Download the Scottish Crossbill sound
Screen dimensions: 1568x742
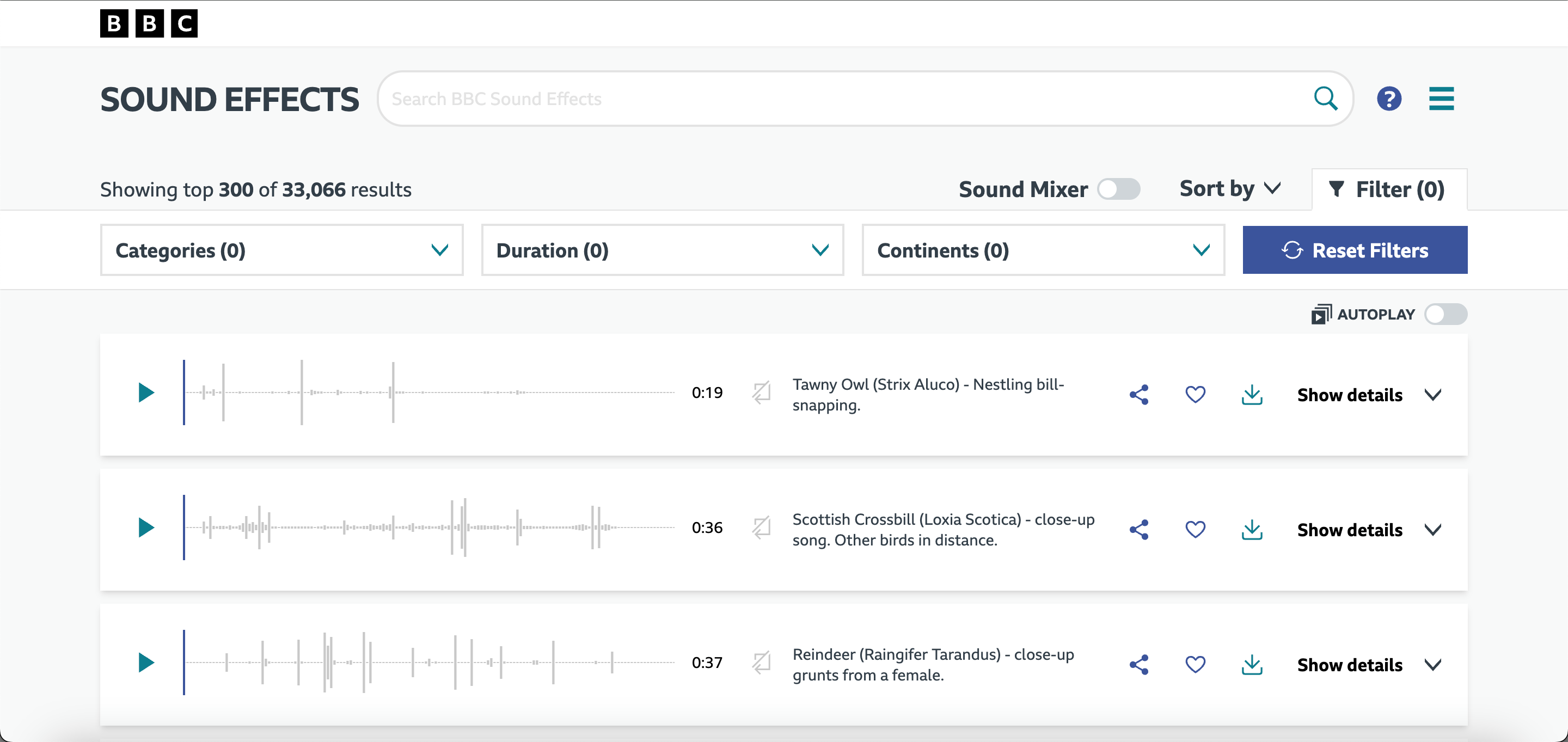1252,530
